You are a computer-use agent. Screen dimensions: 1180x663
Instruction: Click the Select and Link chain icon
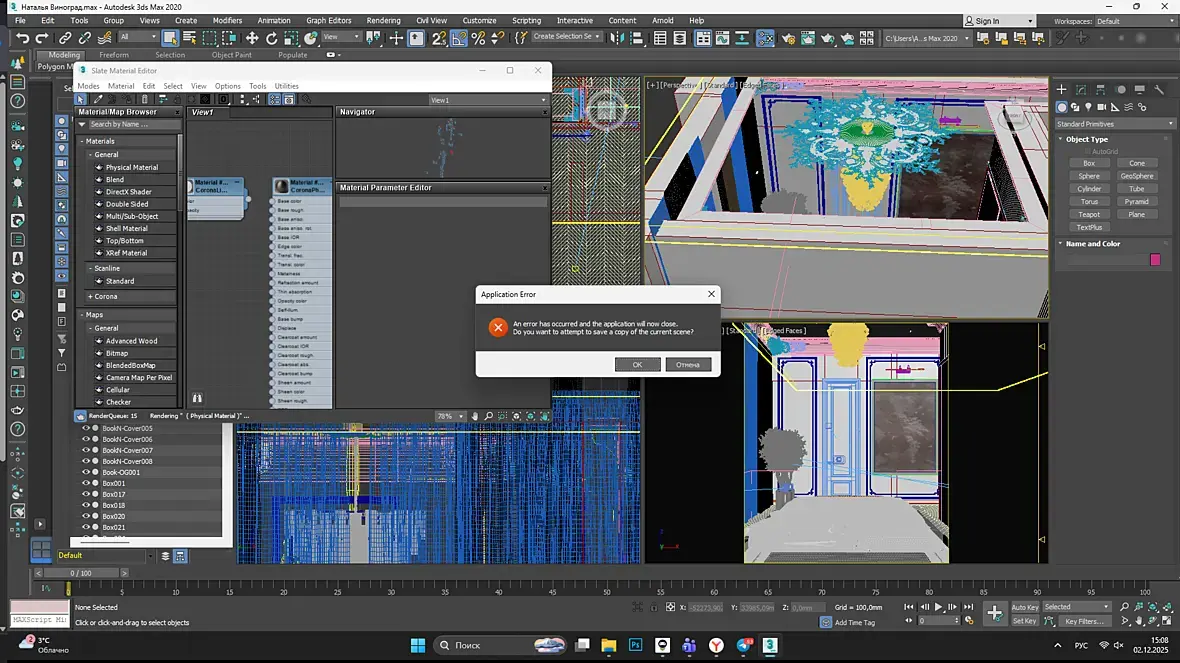[x=66, y=38]
